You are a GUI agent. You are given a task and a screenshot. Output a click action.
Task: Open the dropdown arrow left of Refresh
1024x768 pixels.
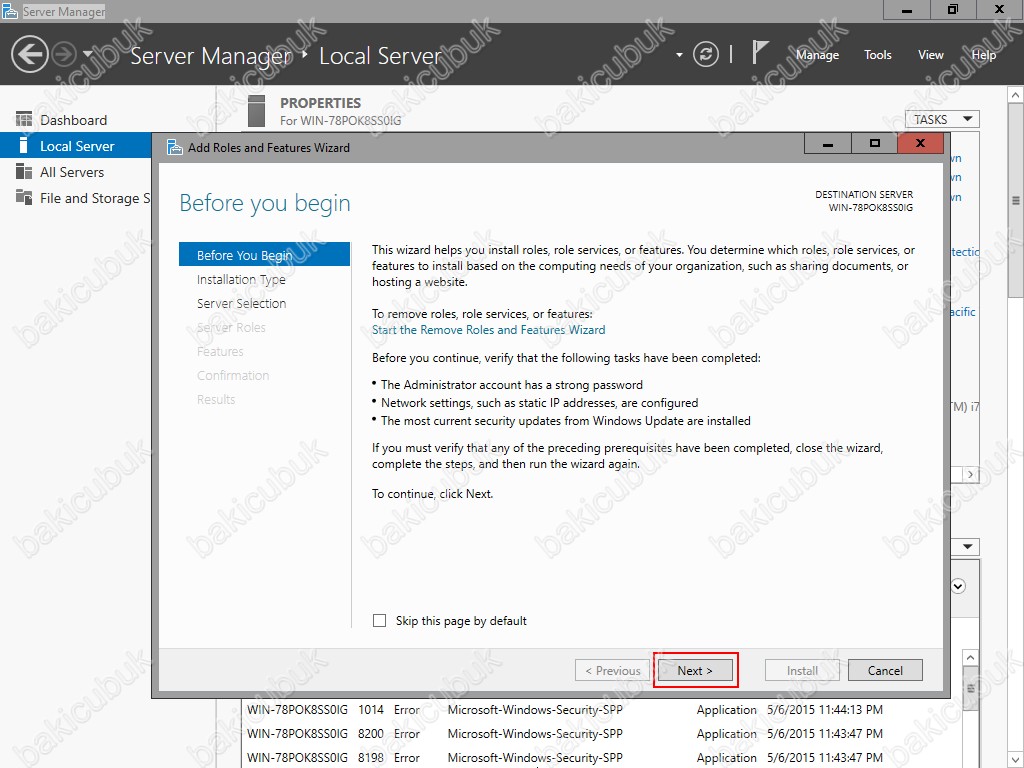[x=680, y=55]
